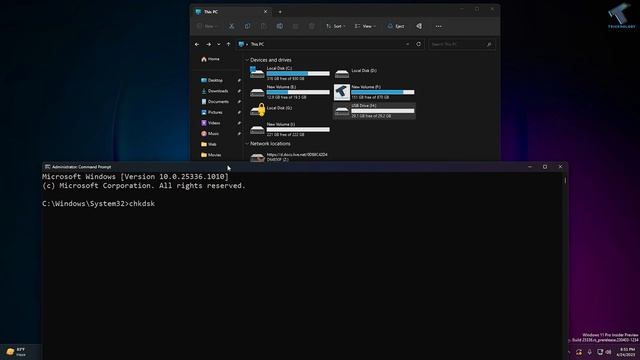The width and height of the screenshot is (640, 360).
Task: Open the View dropdown menu
Action: coord(365,26)
